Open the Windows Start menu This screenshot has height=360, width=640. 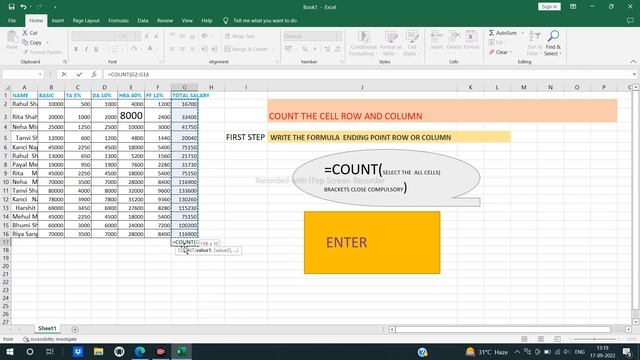pyautogui.click(x=9, y=351)
